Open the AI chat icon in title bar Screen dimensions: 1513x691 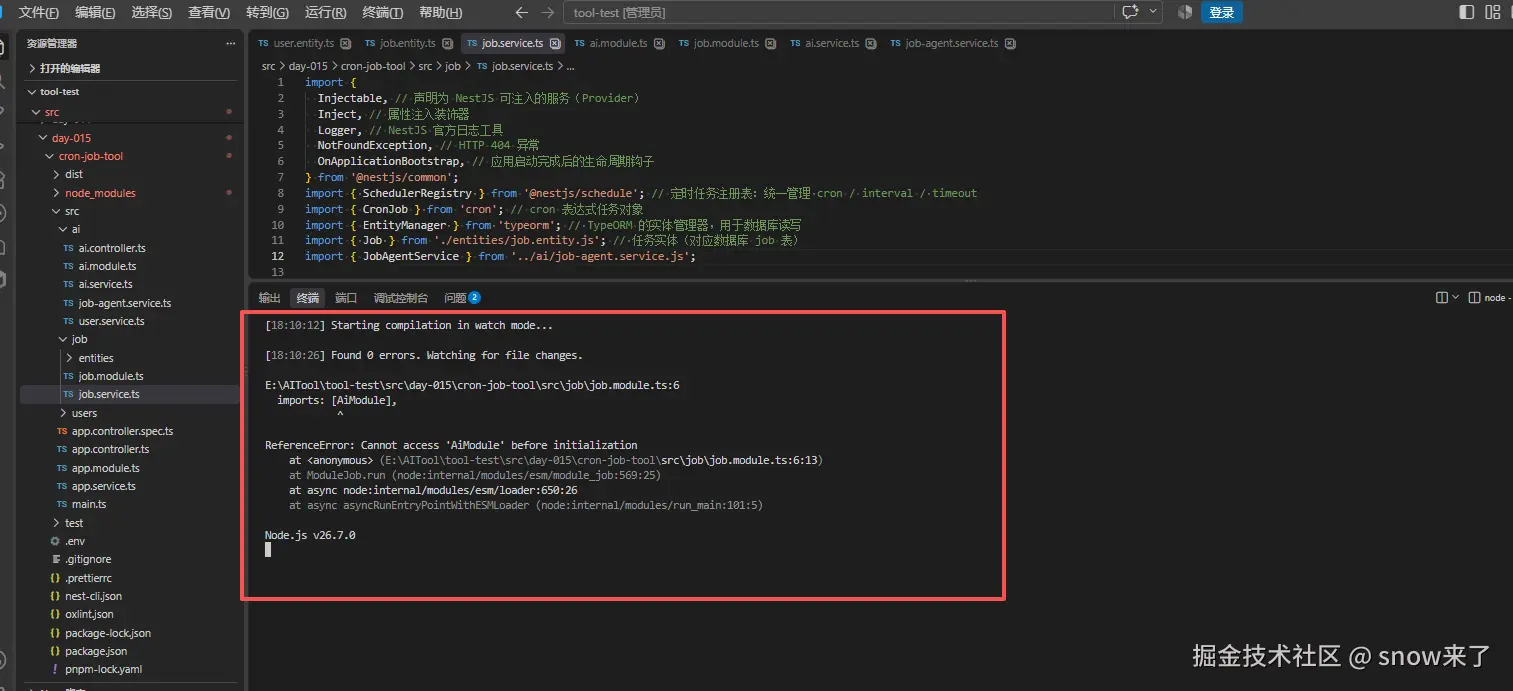pyautogui.click(x=1131, y=12)
